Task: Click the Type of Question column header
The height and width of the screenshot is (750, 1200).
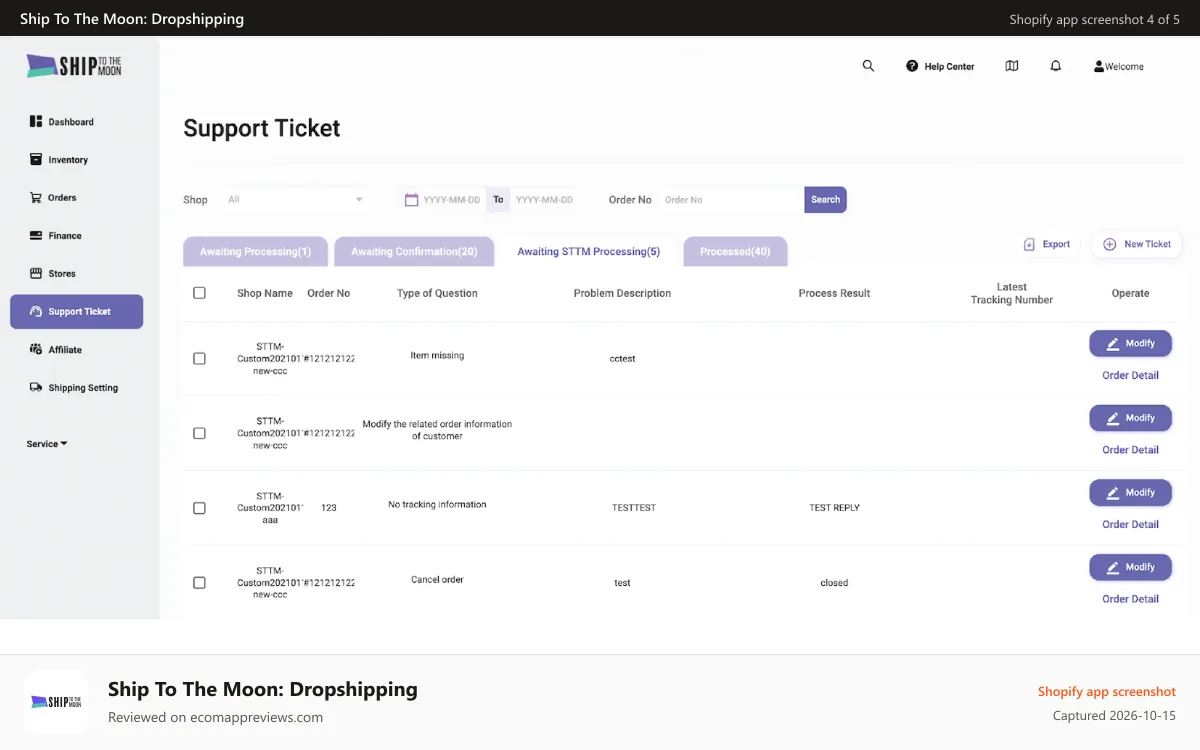Action: 437,293
